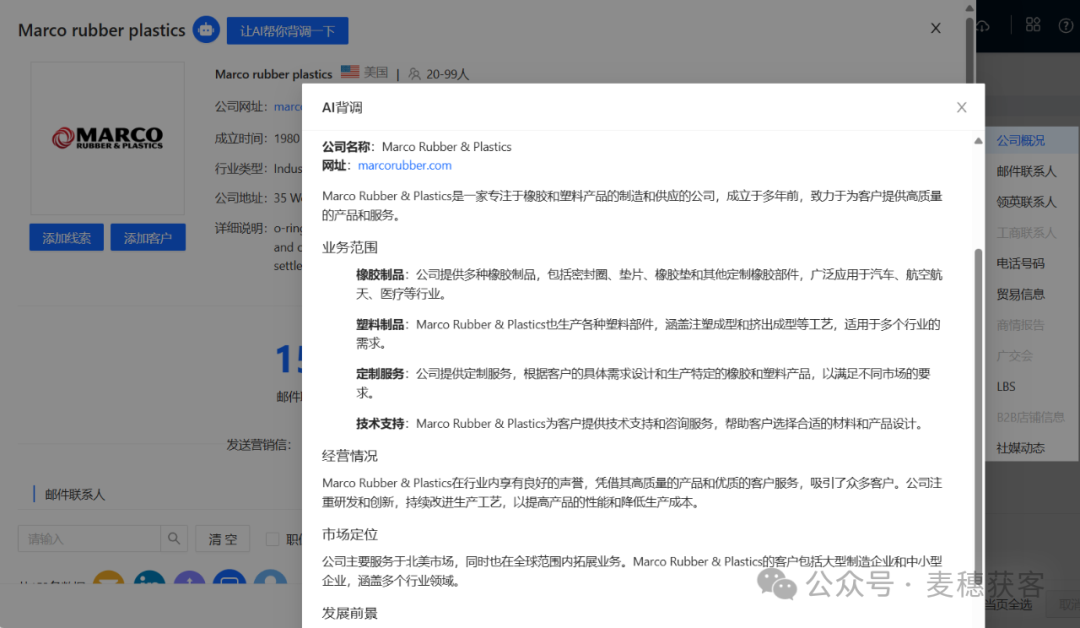Image resolution: width=1080 pixels, height=628 pixels.
Task: Select 广交会 in the right sidebar
Action: click(x=1014, y=356)
